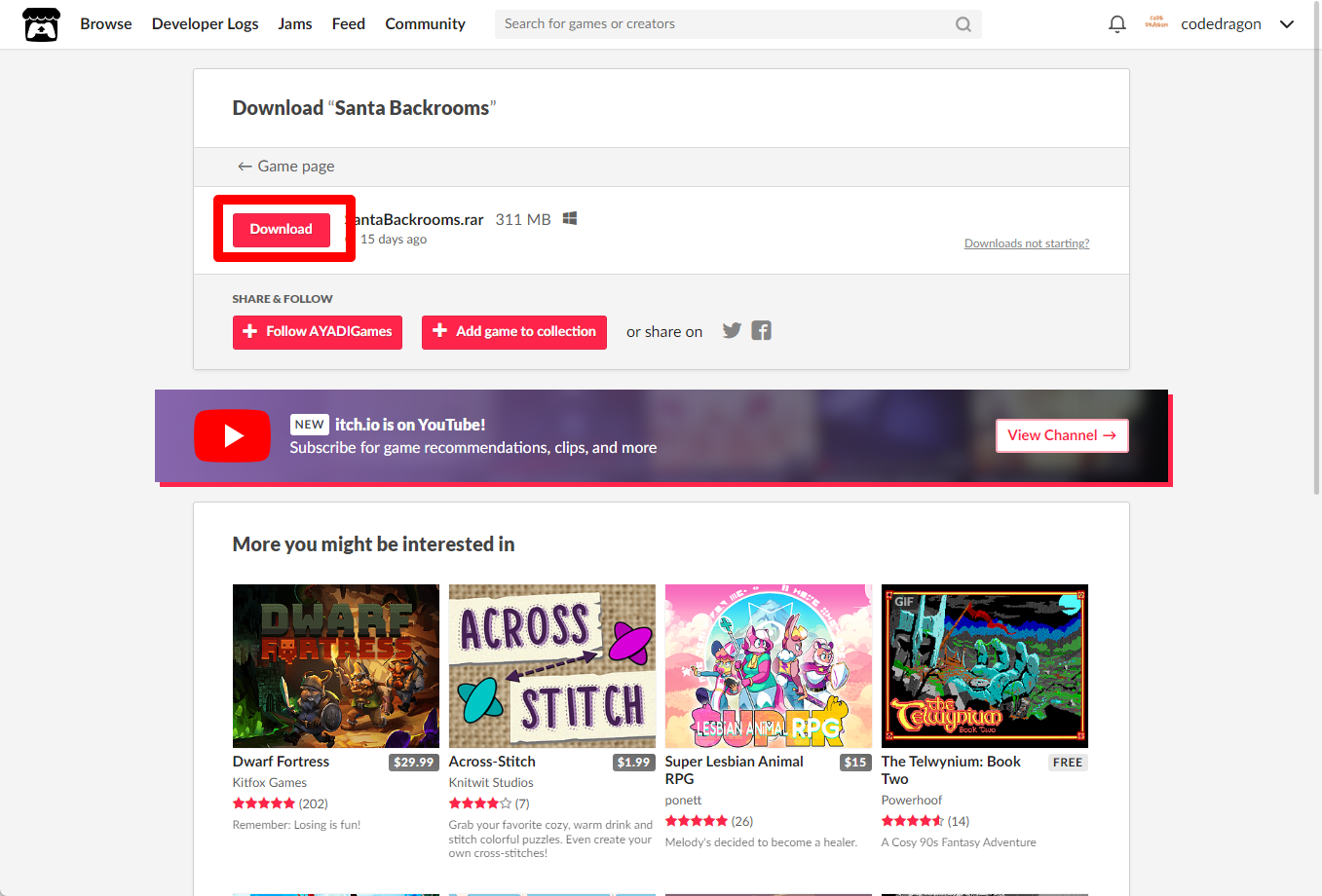Click the 311 MB file size text
Screen dimensions: 1322x896
(523, 219)
